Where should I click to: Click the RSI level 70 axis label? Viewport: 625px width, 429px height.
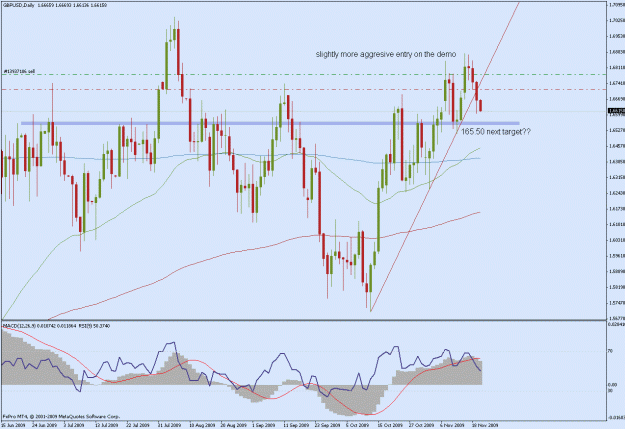610,351
